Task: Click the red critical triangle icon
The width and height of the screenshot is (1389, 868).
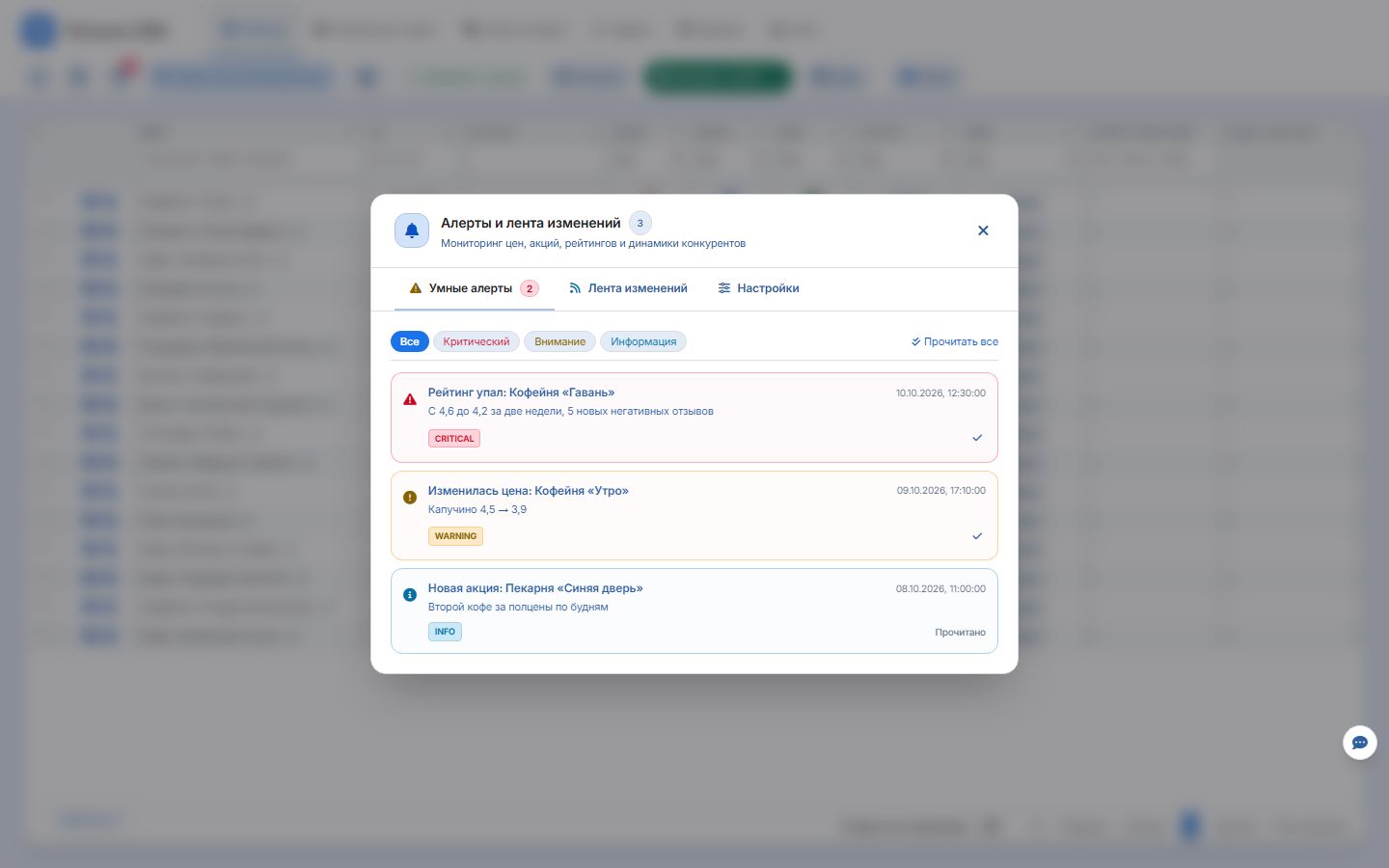Action: [x=410, y=399]
